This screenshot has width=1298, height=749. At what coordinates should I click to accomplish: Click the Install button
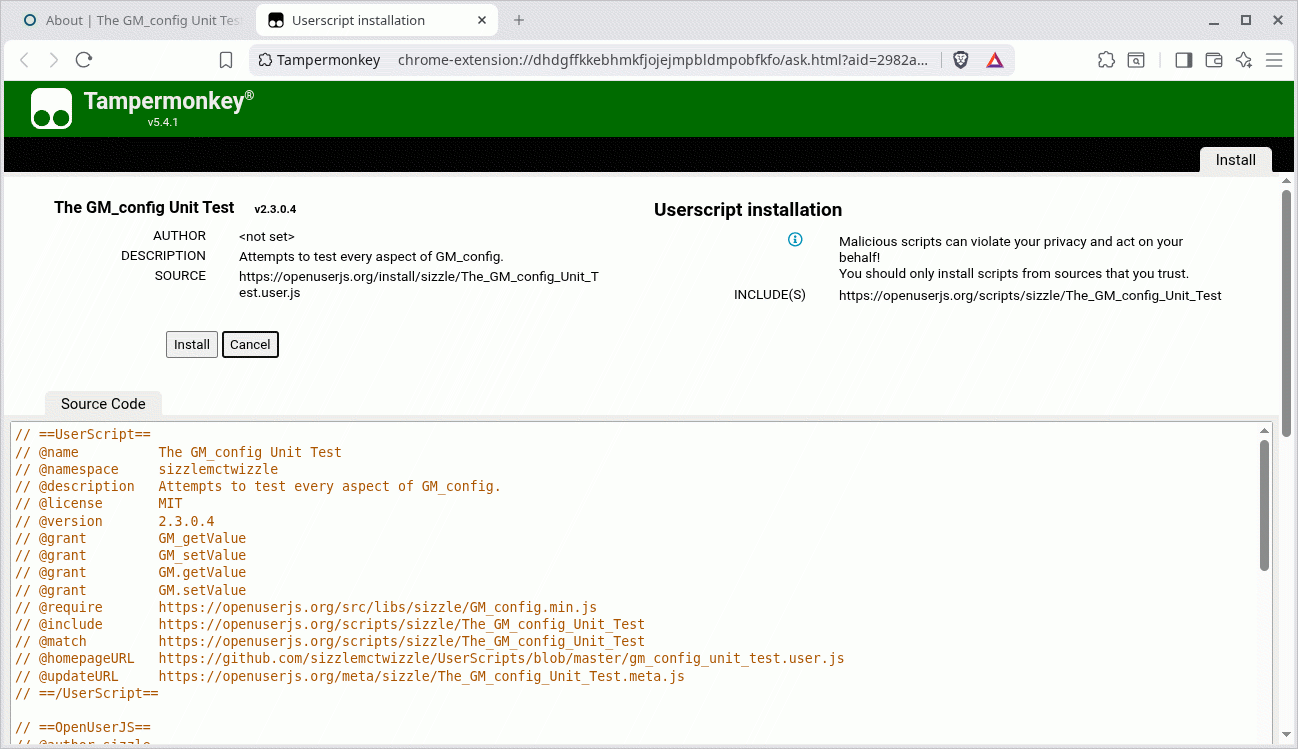(x=191, y=344)
